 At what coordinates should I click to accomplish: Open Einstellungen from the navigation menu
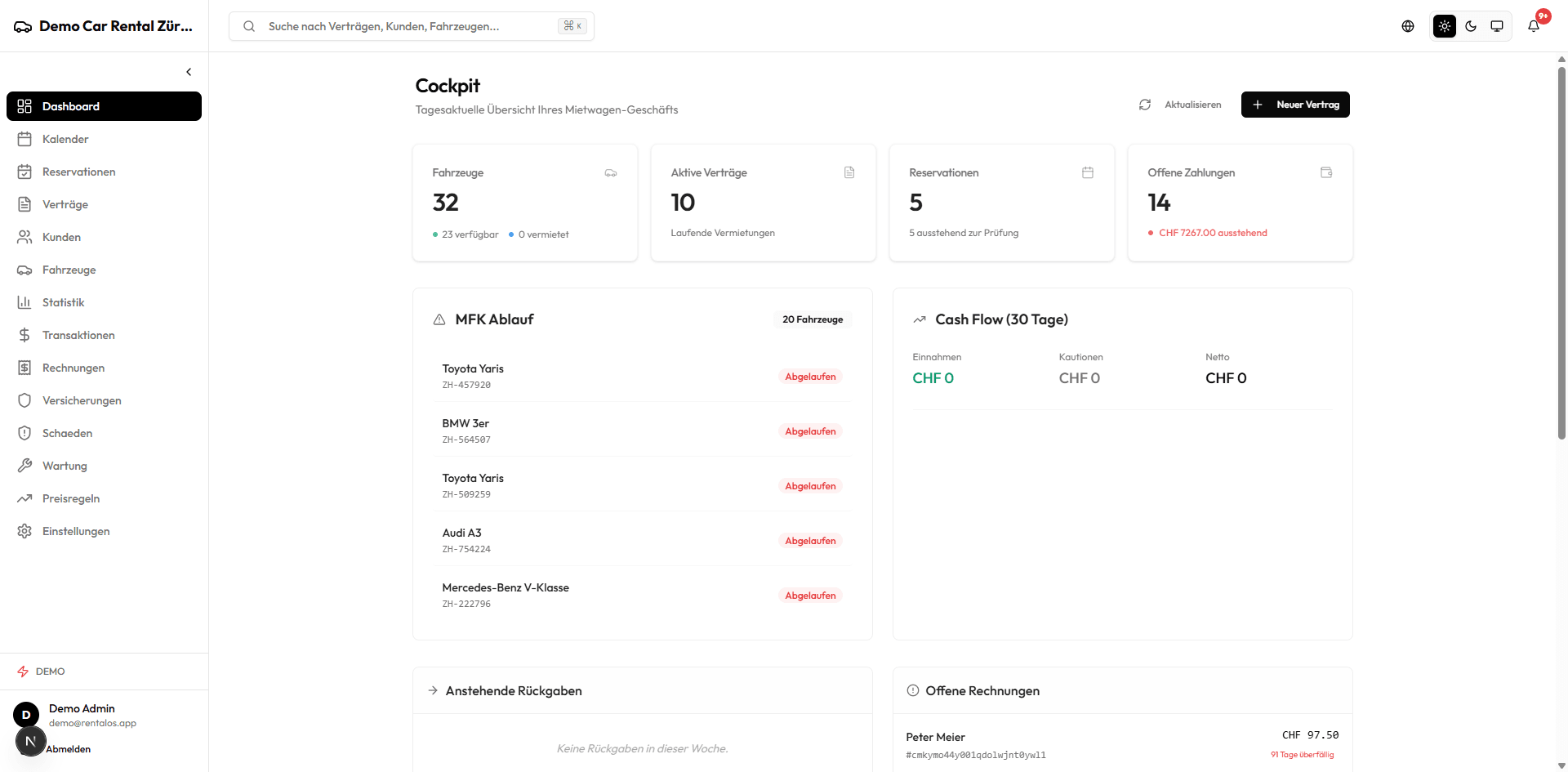point(76,531)
